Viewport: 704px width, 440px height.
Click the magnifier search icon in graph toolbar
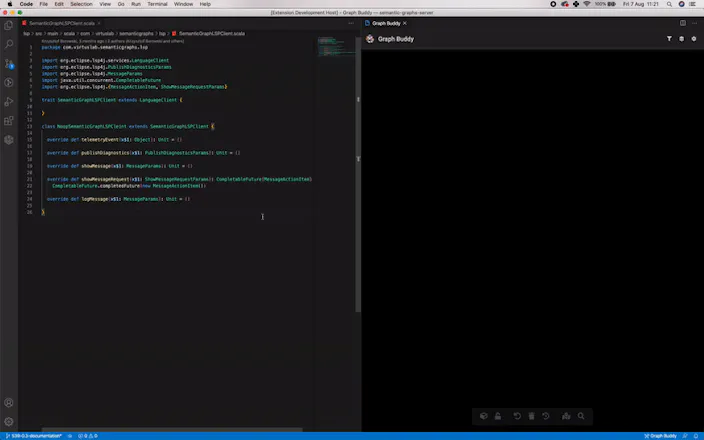[x=581, y=416]
